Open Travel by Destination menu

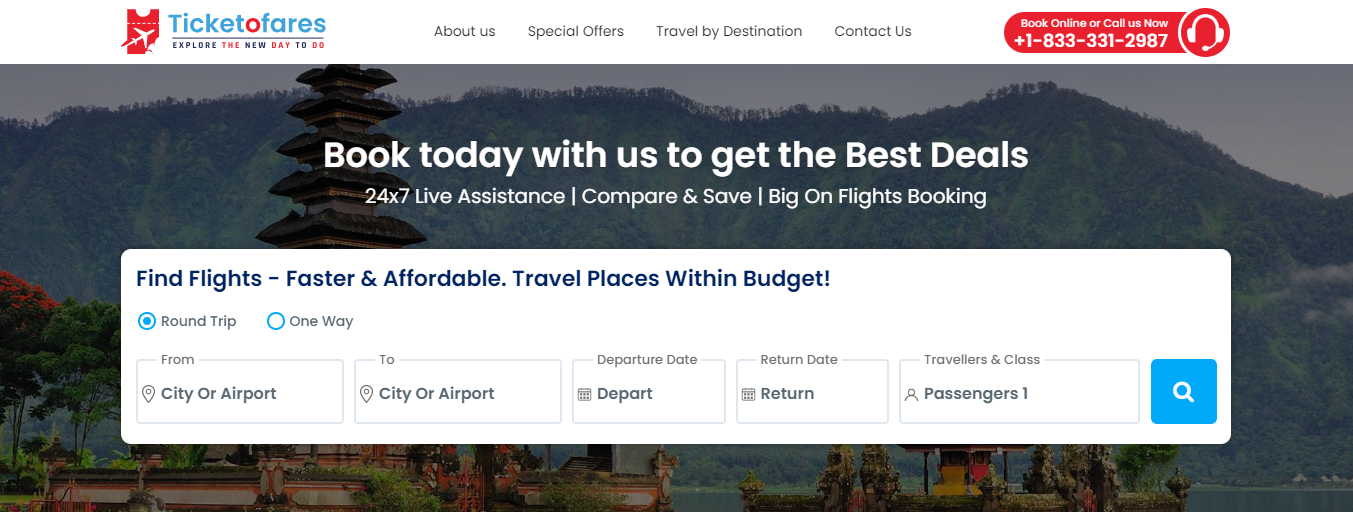click(x=729, y=31)
